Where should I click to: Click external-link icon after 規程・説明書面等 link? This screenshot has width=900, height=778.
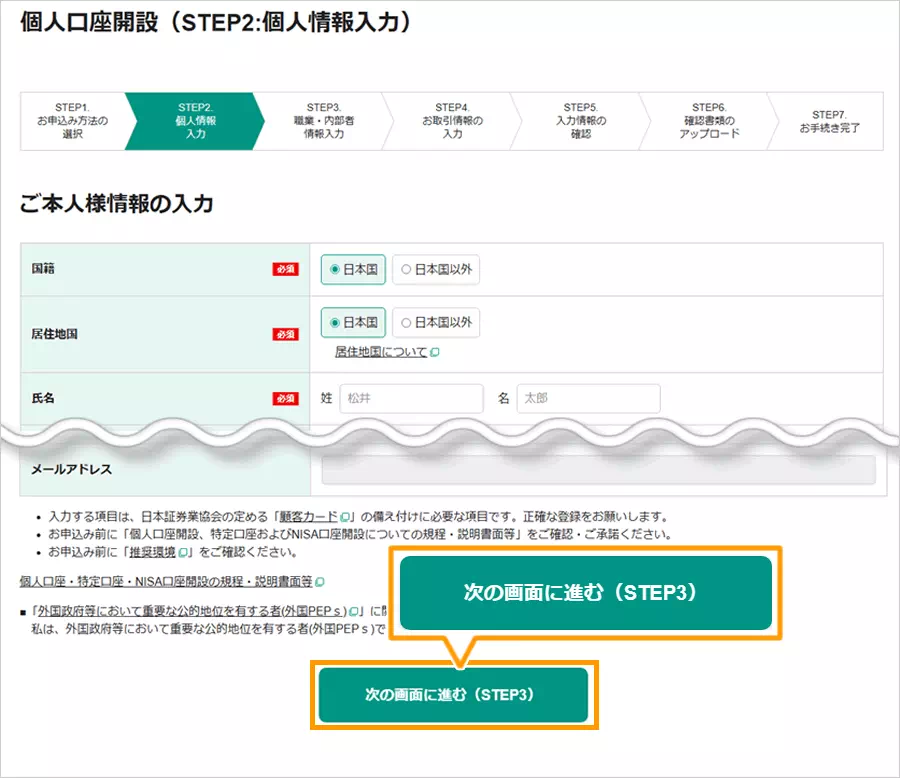tap(320, 581)
